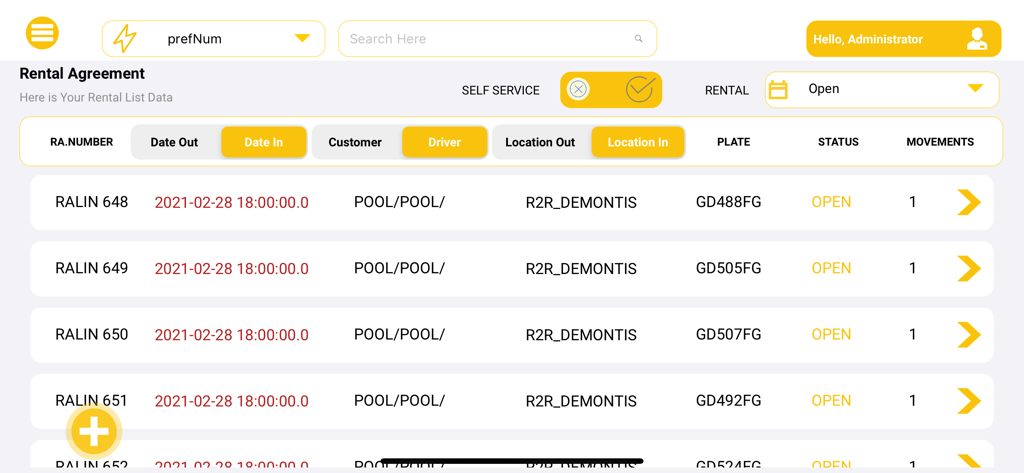Expand the prefNum dropdown arrow

(302, 39)
